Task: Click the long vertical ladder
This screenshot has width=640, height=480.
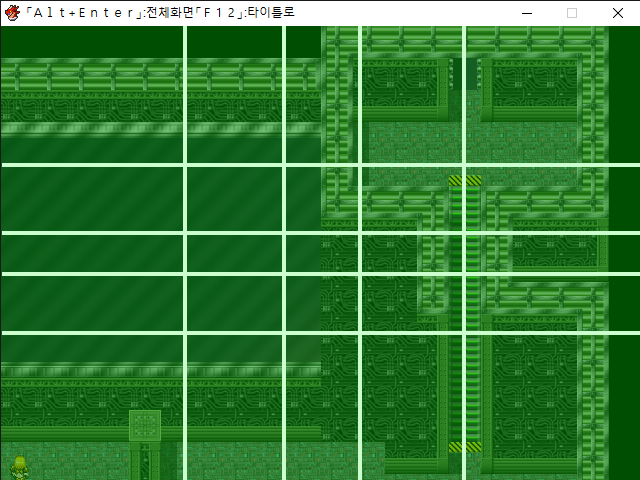Action: (465, 314)
